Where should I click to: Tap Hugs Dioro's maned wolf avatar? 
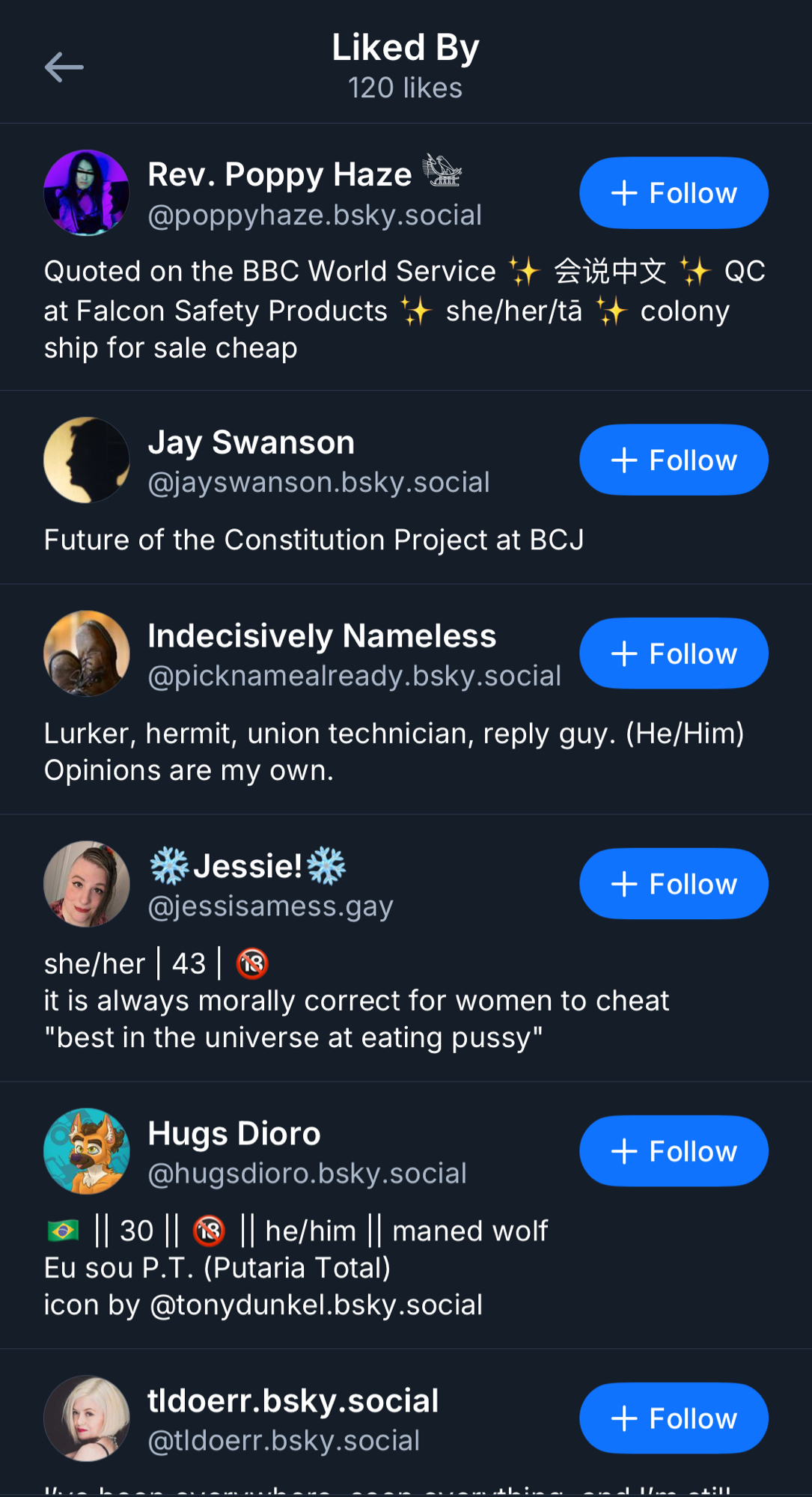(87, 1151)
